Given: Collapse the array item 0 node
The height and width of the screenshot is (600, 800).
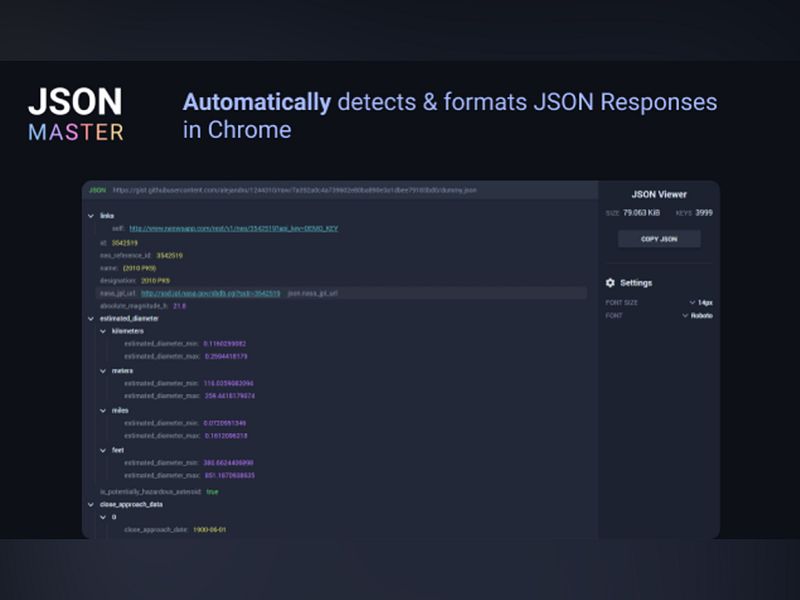Looking at the screenshot, I should [x=104, y=517].
